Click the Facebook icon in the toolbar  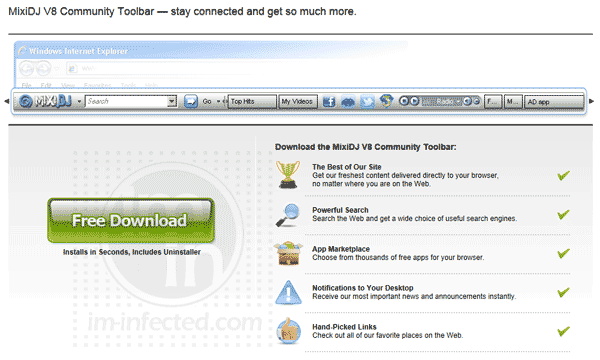coord(329,102)
